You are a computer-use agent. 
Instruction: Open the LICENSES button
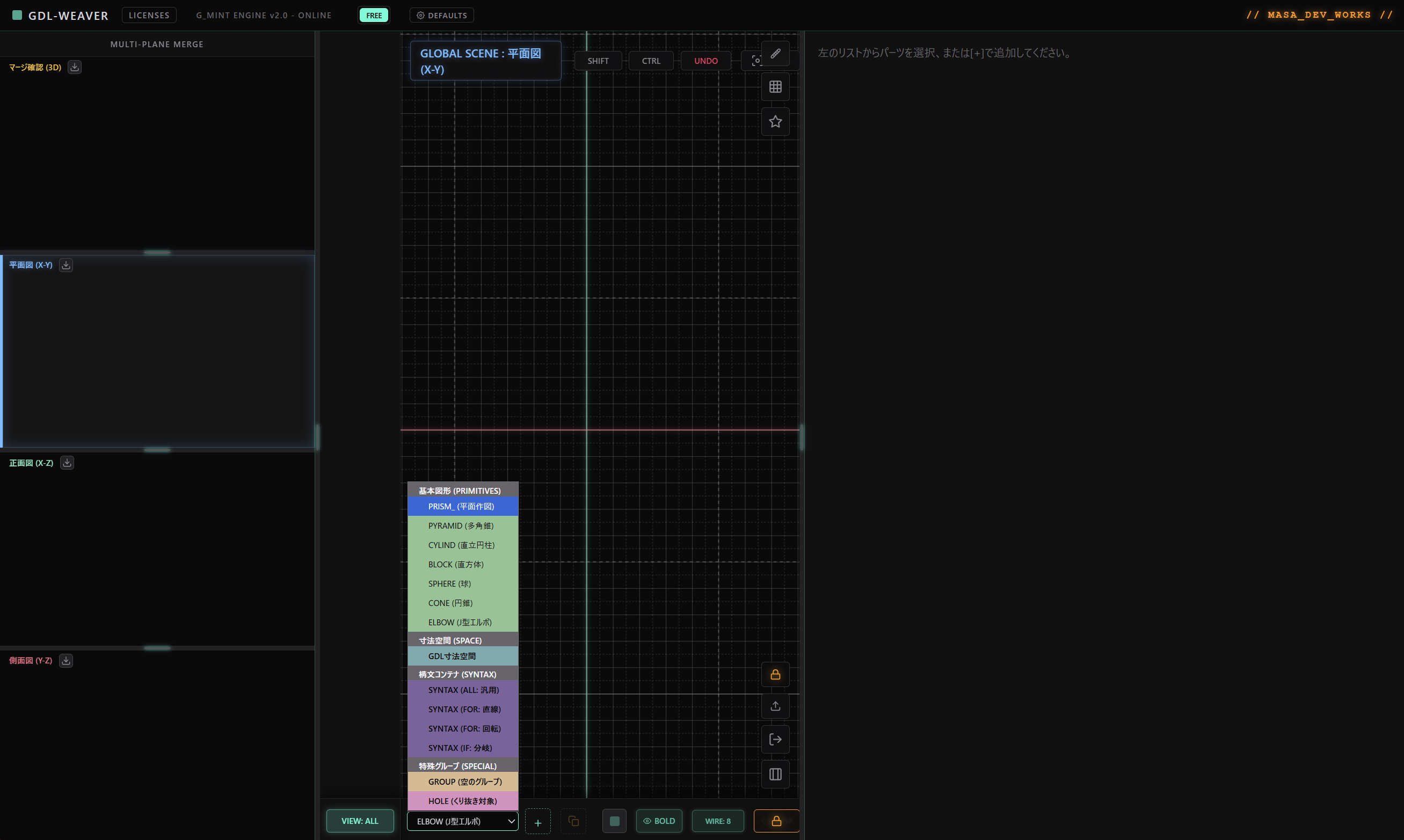tap(149, 15)
